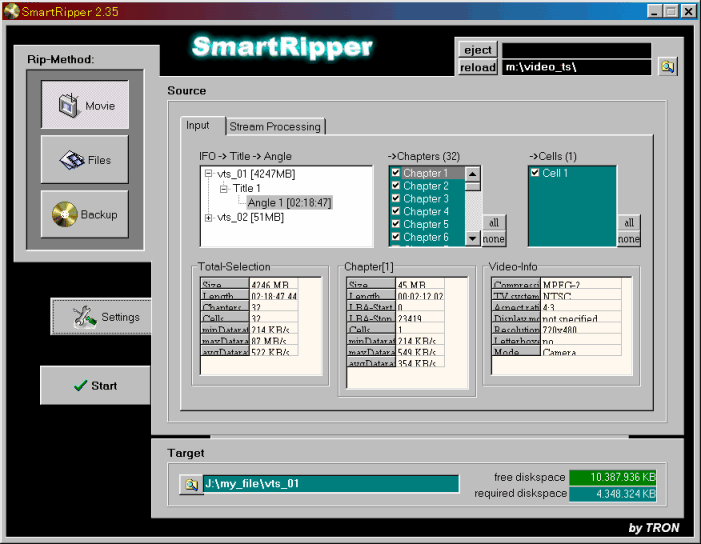The height and width of the screenshot is (544, 701).
Task: Click the eject drive button
Action: point(477,50)
